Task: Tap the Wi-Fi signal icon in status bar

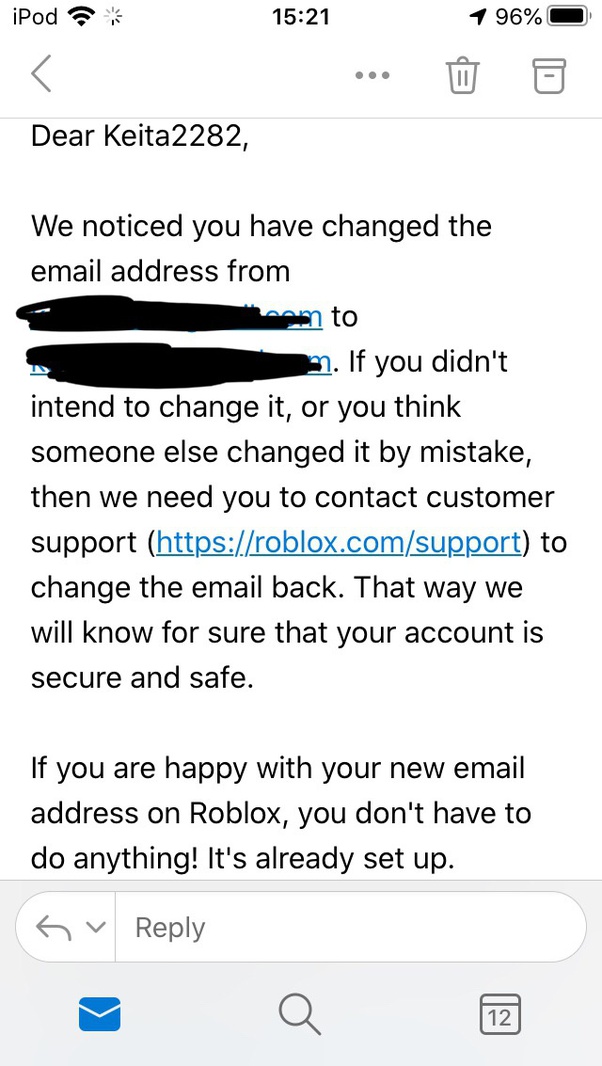Action: point(84,16)
